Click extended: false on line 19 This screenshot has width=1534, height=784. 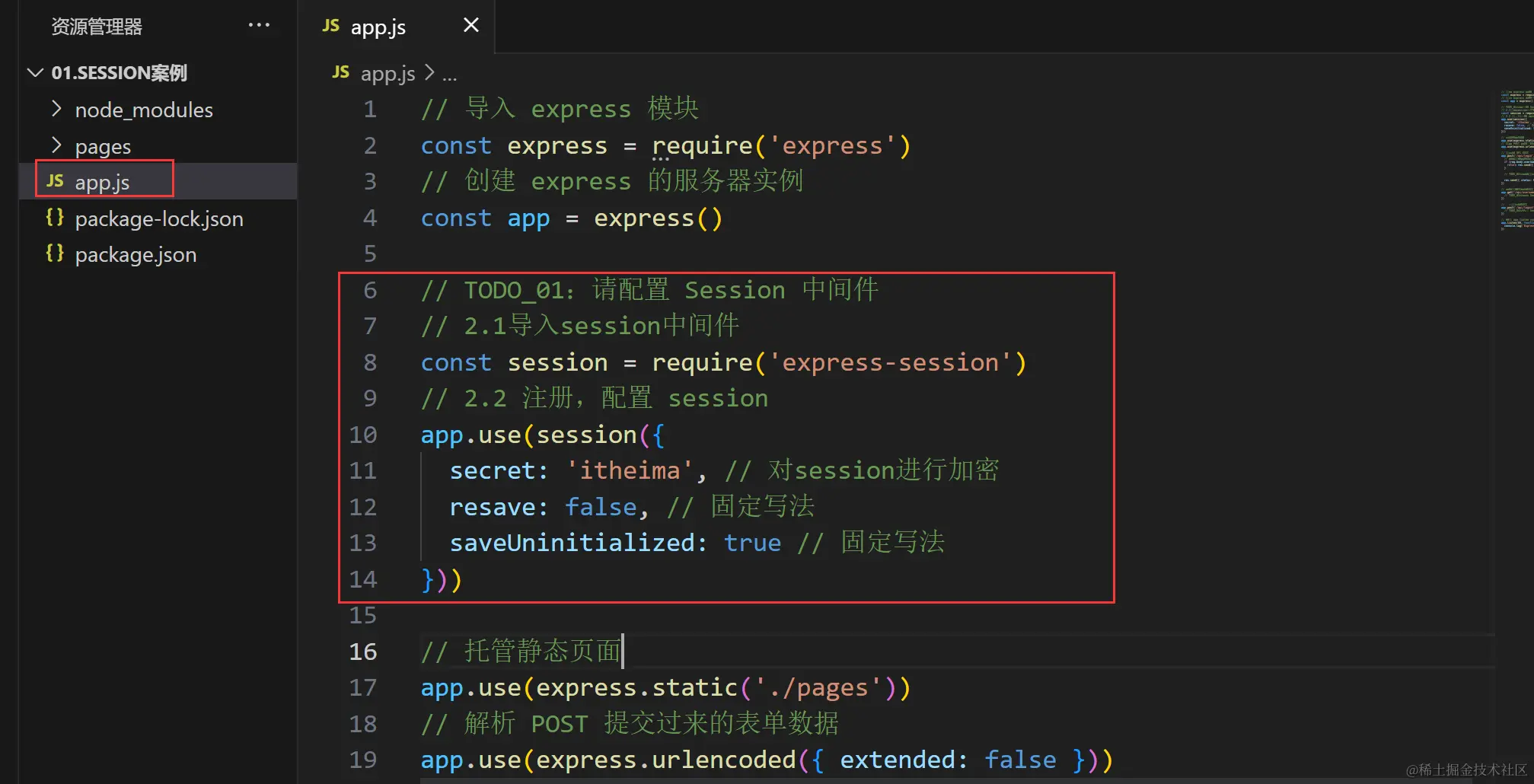948,760
